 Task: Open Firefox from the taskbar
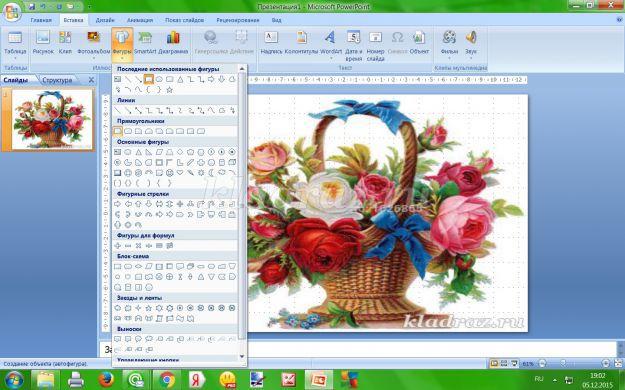pyautogui.click(x=106, y=380)
